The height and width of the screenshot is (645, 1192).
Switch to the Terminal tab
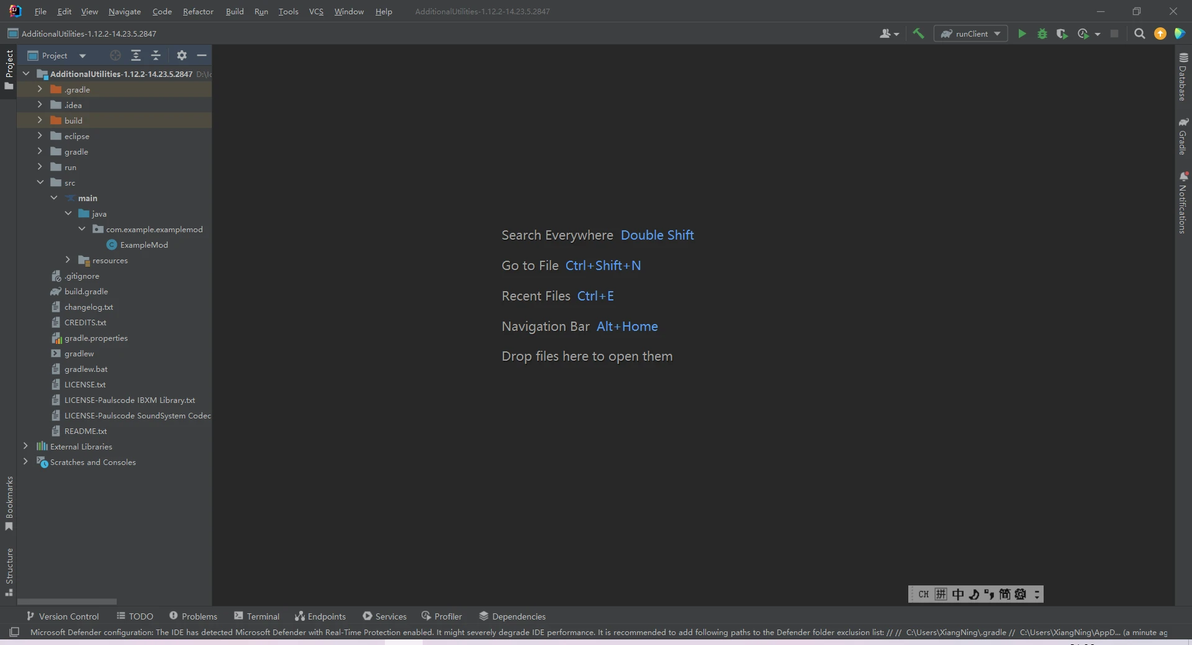tap(256, 616)
